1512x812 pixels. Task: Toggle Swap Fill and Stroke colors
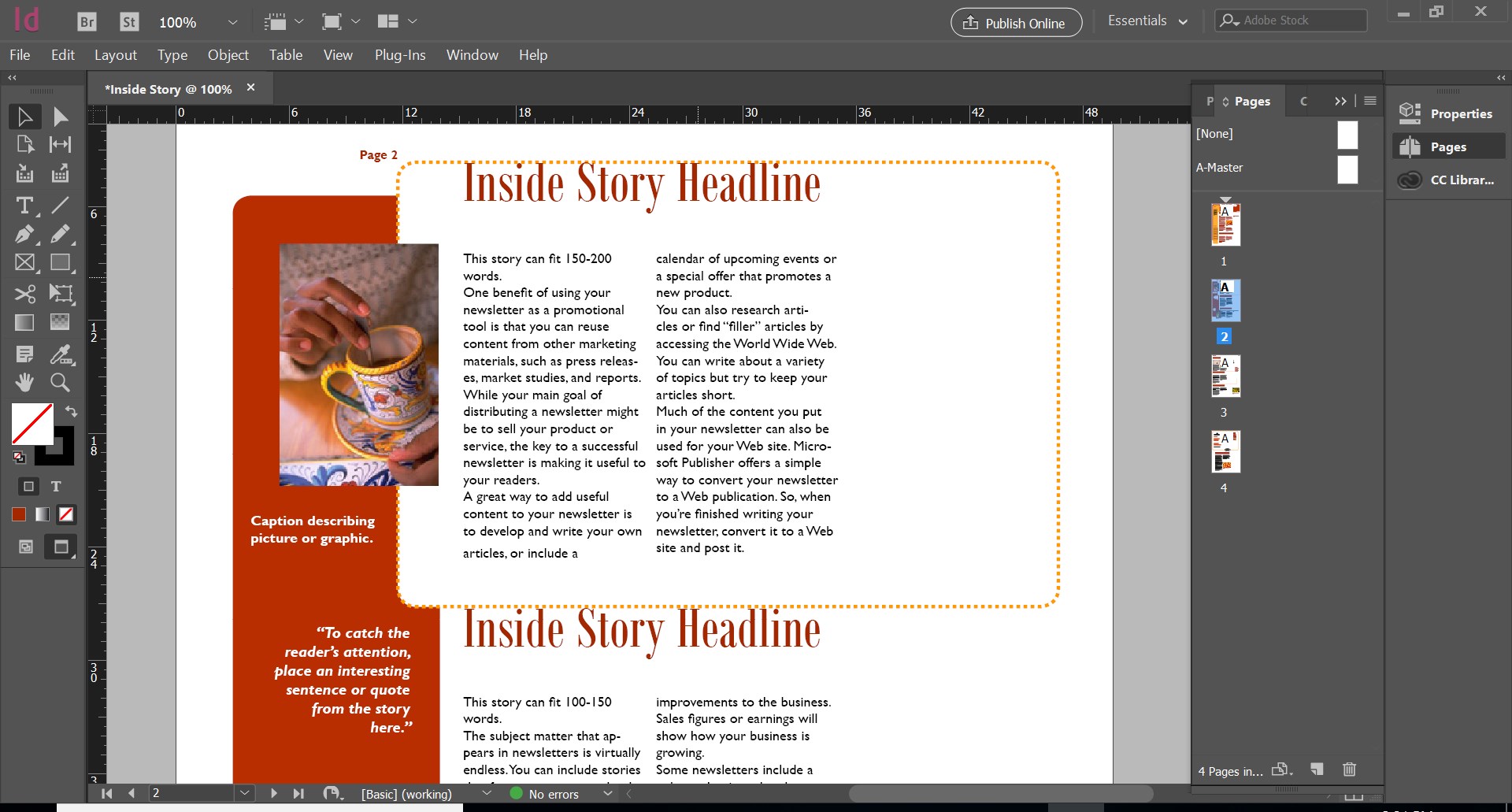tap(71, 411)
